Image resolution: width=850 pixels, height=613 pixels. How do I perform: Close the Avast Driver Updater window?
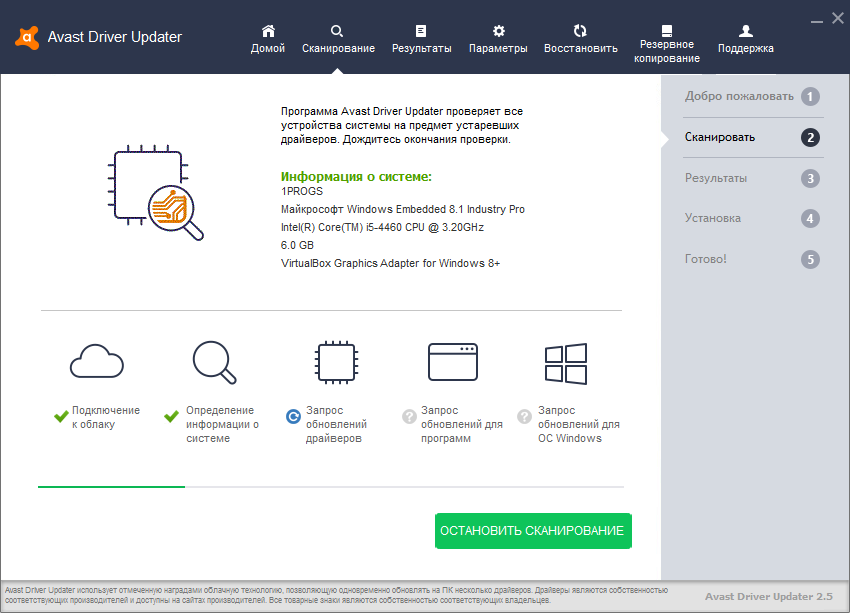click(838, 18)
